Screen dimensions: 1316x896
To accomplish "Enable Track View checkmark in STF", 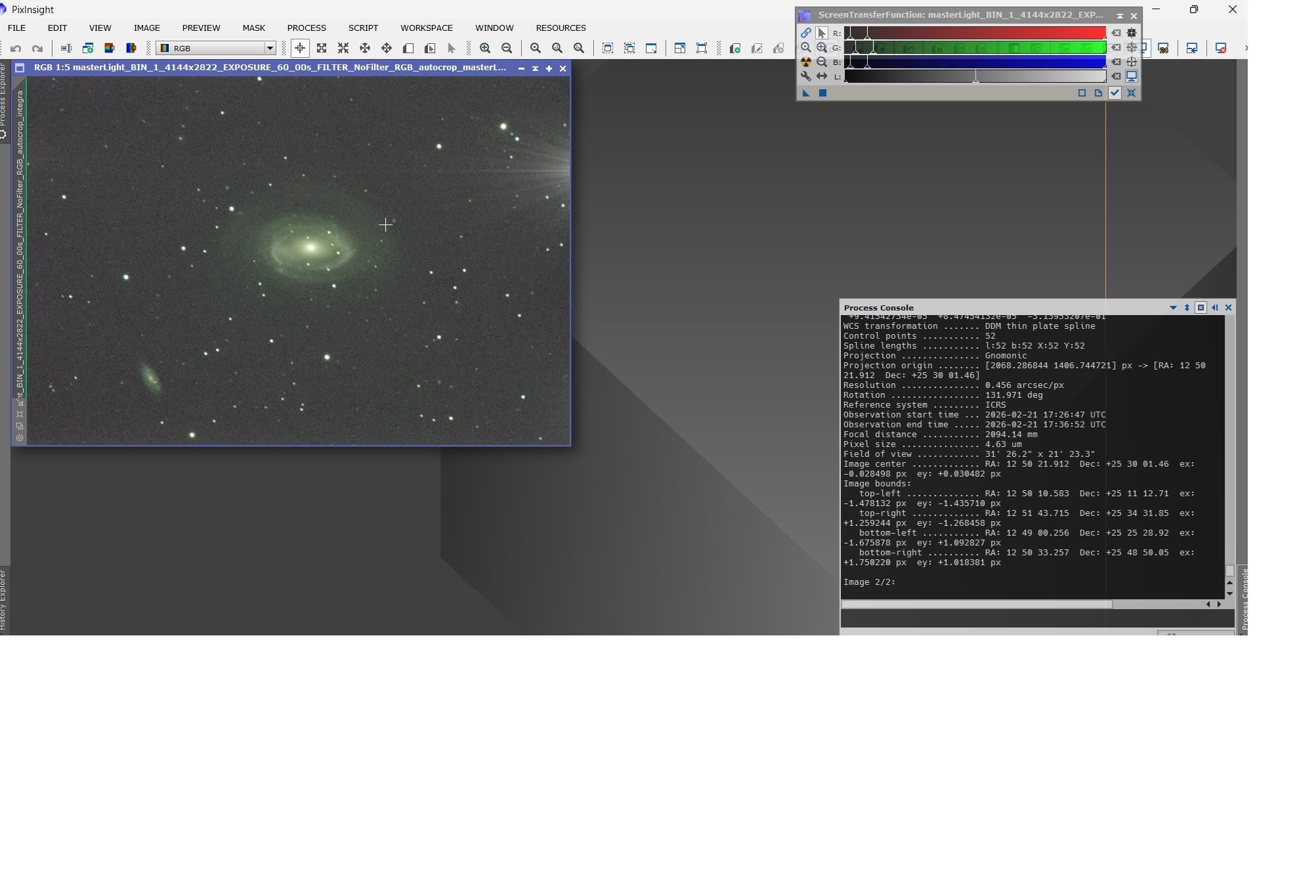I will (1114, 93).
